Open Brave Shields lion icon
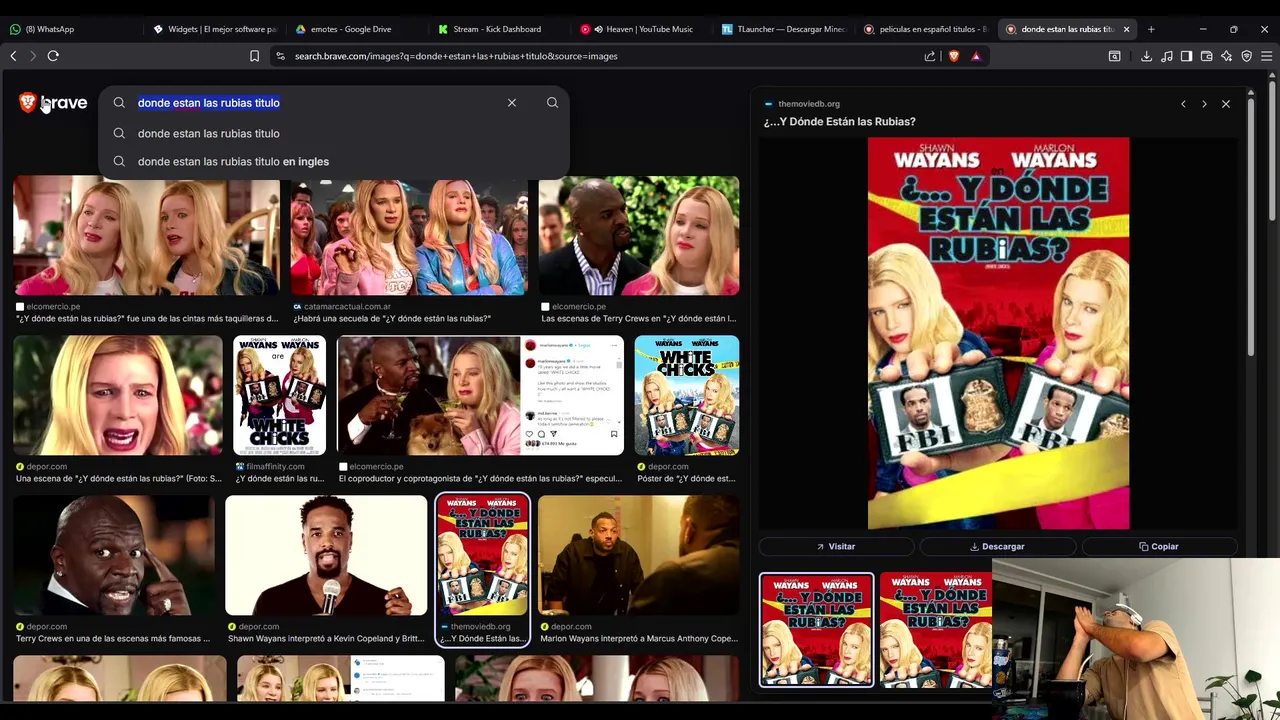The width and height of the screenshot is (1280, 720). point(953,56)
